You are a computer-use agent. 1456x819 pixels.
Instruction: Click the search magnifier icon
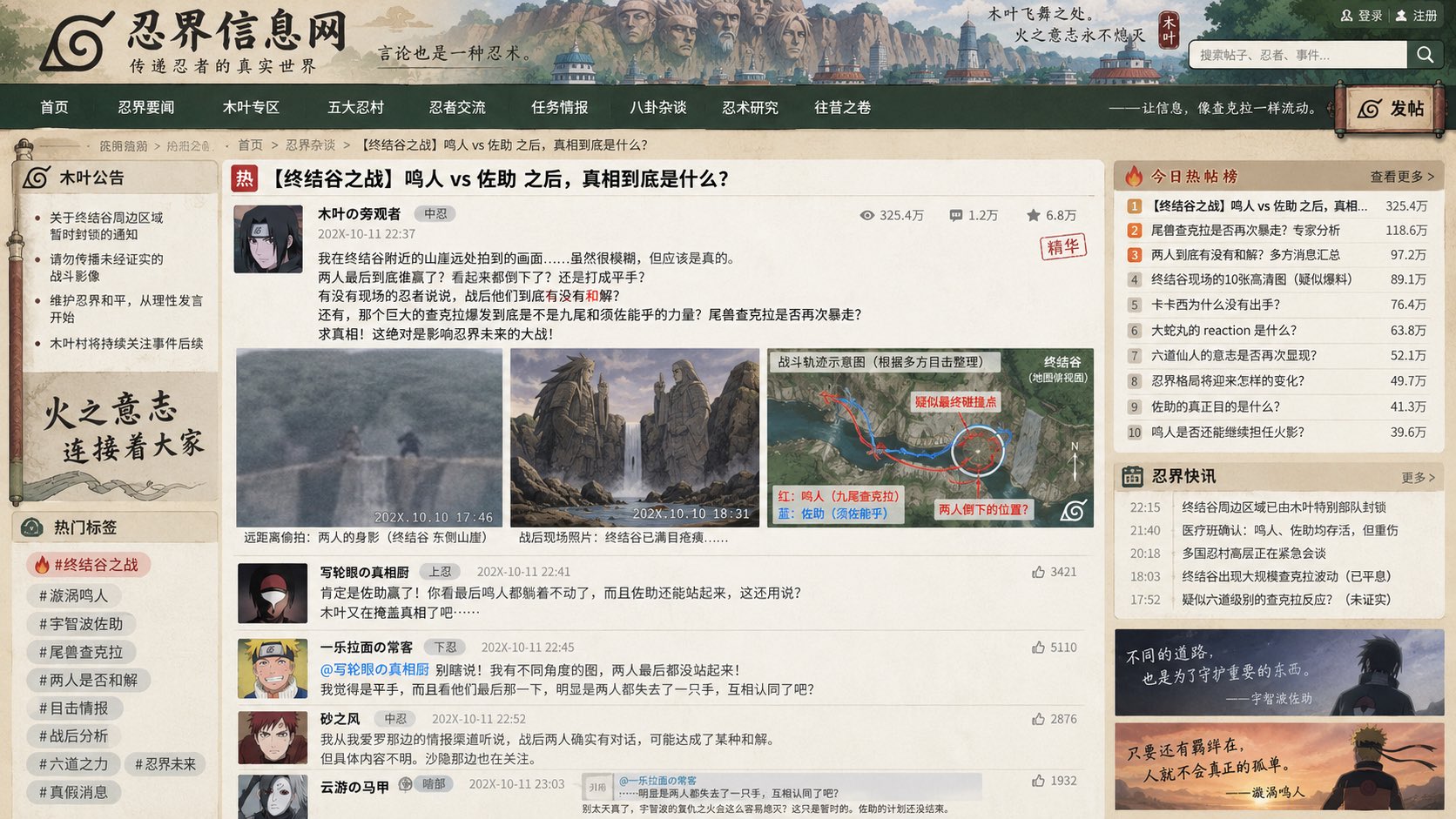click(1425, 55)
